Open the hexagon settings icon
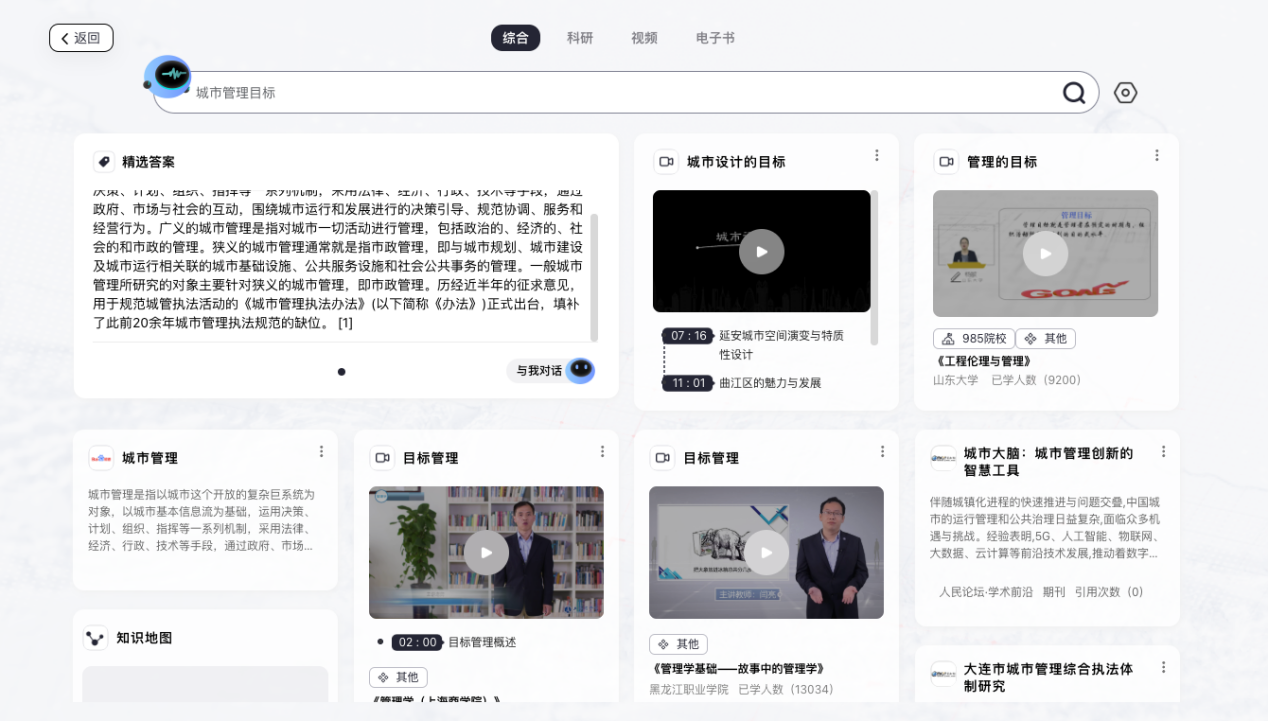 coord(1125,93)
